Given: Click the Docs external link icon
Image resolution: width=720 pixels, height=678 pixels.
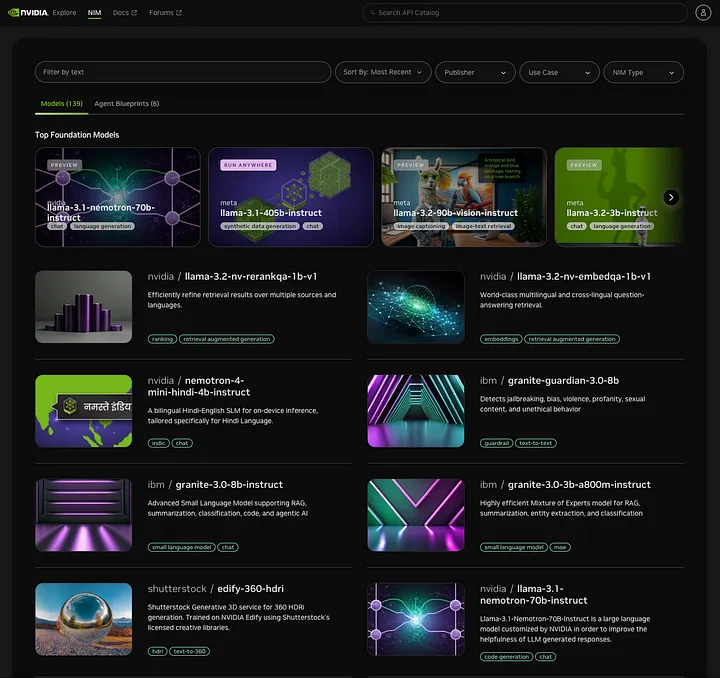Looking at the screenshot, I should click(x=134, y=13).
